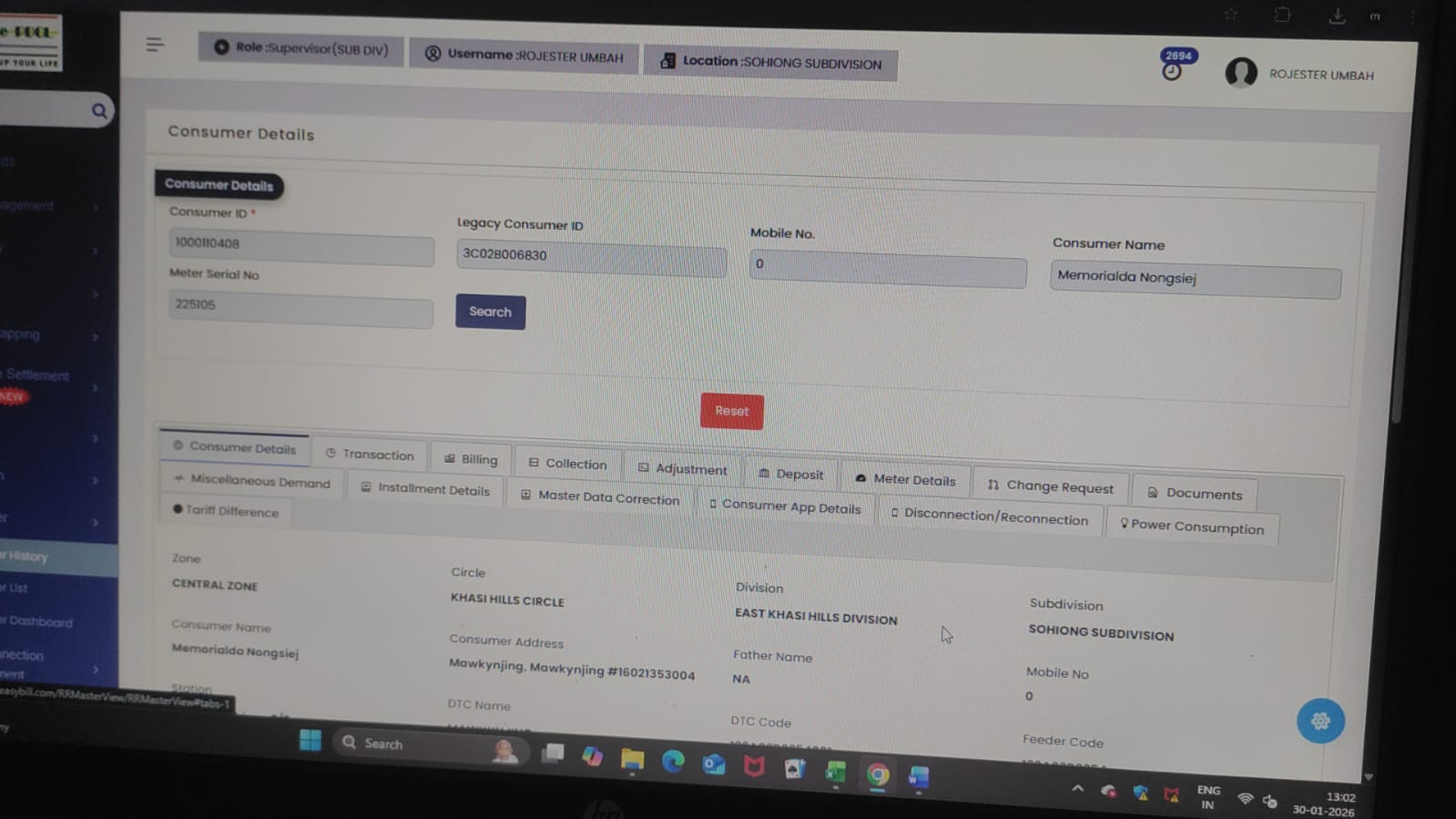Open the Chrome three-dot menu
Screen dimensions: 1456x819
click(x=1413, y=17)
